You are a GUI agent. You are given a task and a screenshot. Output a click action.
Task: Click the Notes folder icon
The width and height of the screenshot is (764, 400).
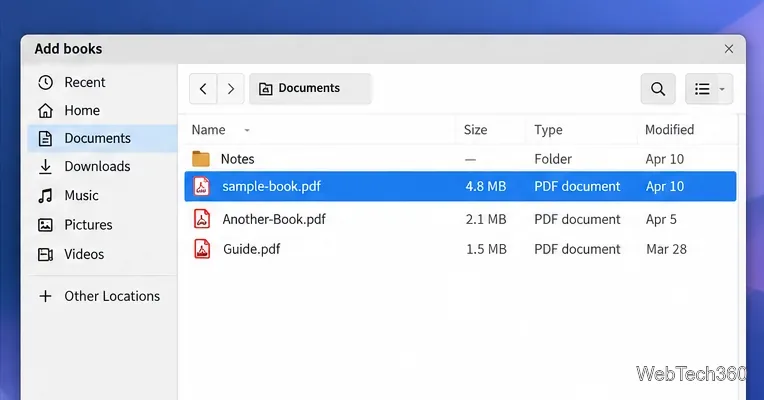coord(201,159)
